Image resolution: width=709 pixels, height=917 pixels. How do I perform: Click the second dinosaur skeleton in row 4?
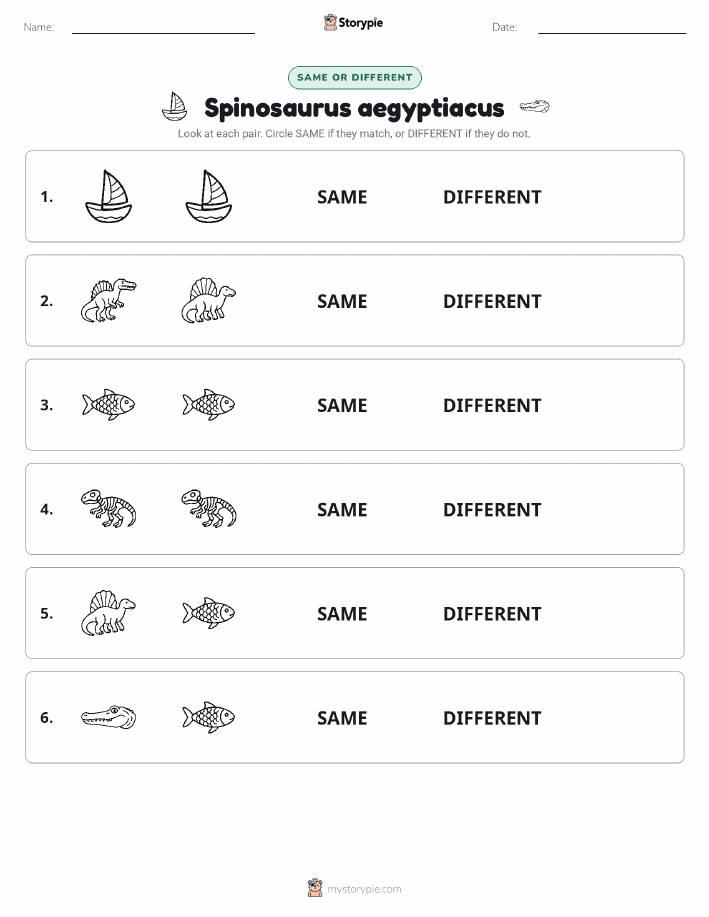[x=209, y=509]
